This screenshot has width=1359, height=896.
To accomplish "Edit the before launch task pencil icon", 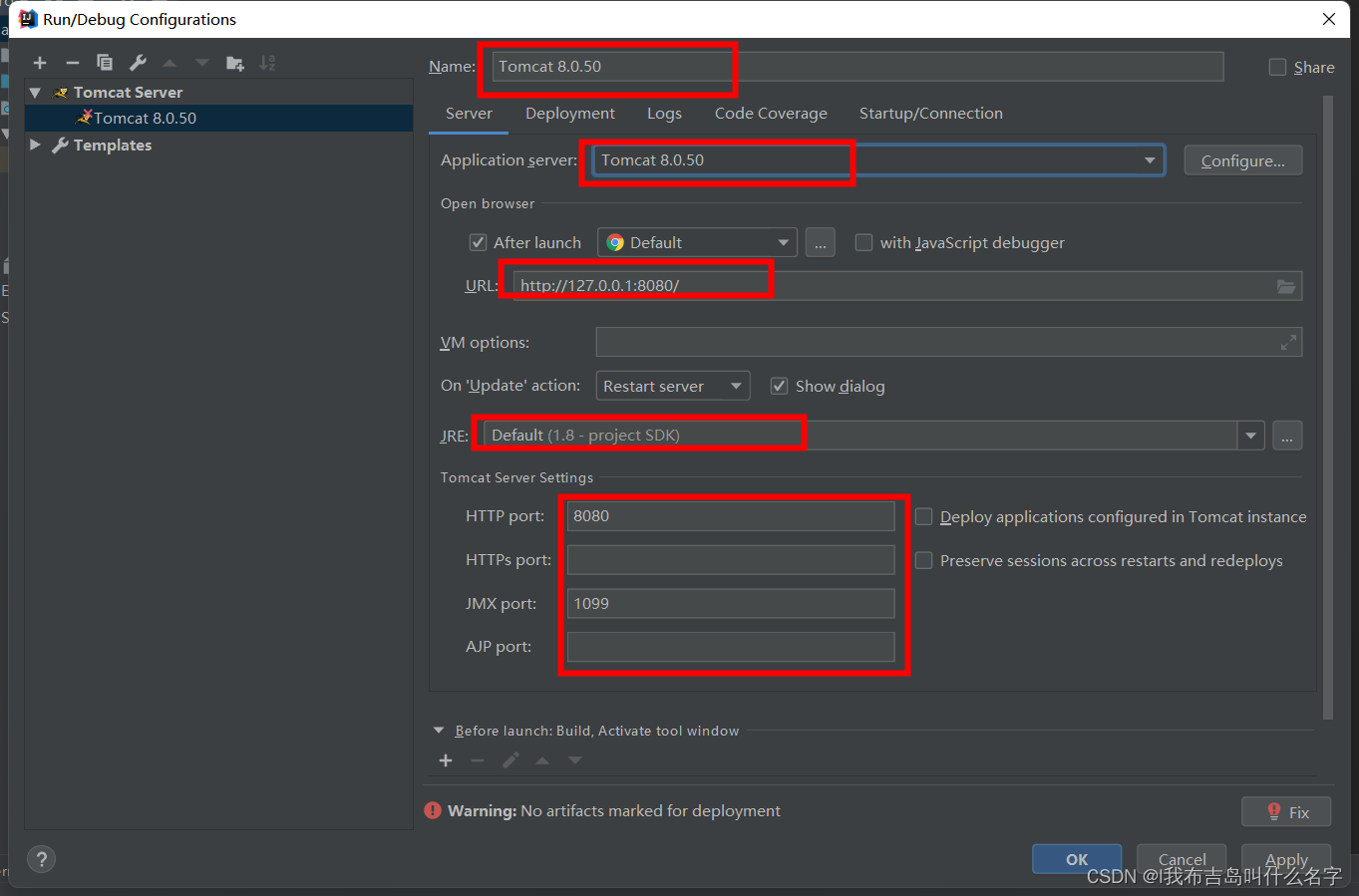I will (x=510, y=760).
